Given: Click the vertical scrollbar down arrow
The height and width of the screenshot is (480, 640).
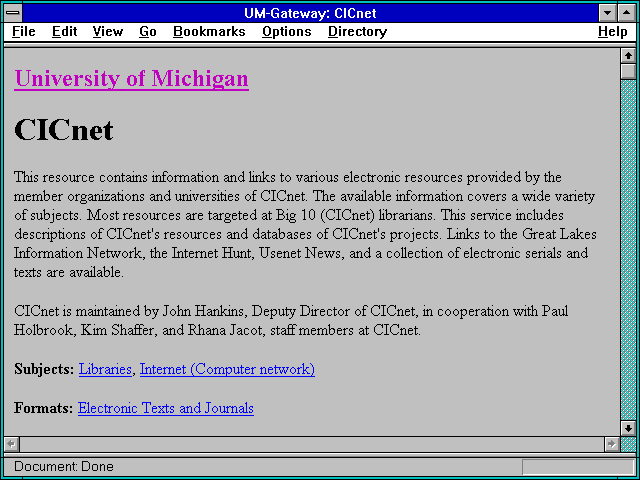Looking at the screenshot, I should pos(628,428).
